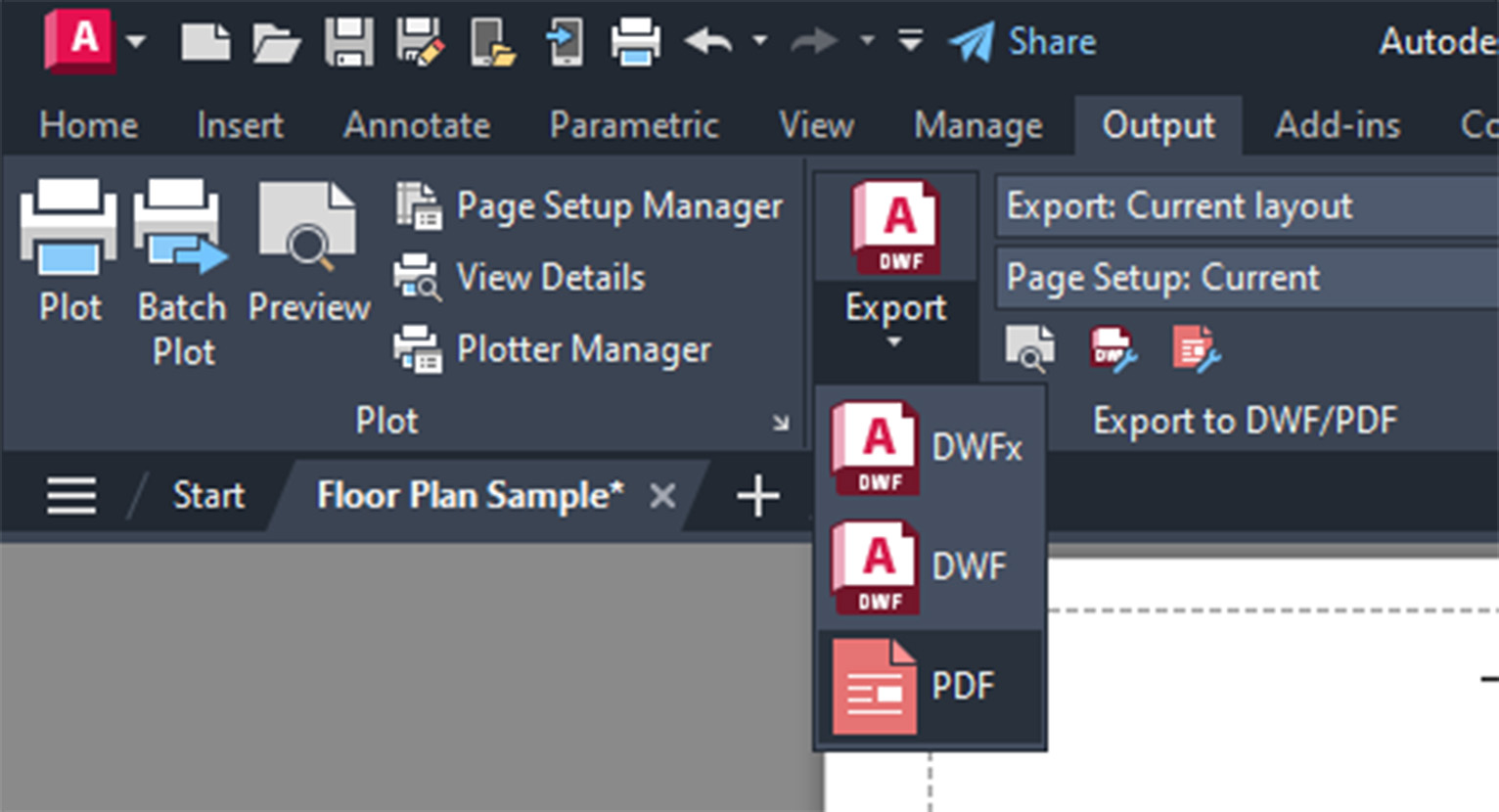Select DWFx in the Export menu
This screenshot has width=1499, height=812.
pyautogui.click(x=930, y=448)
